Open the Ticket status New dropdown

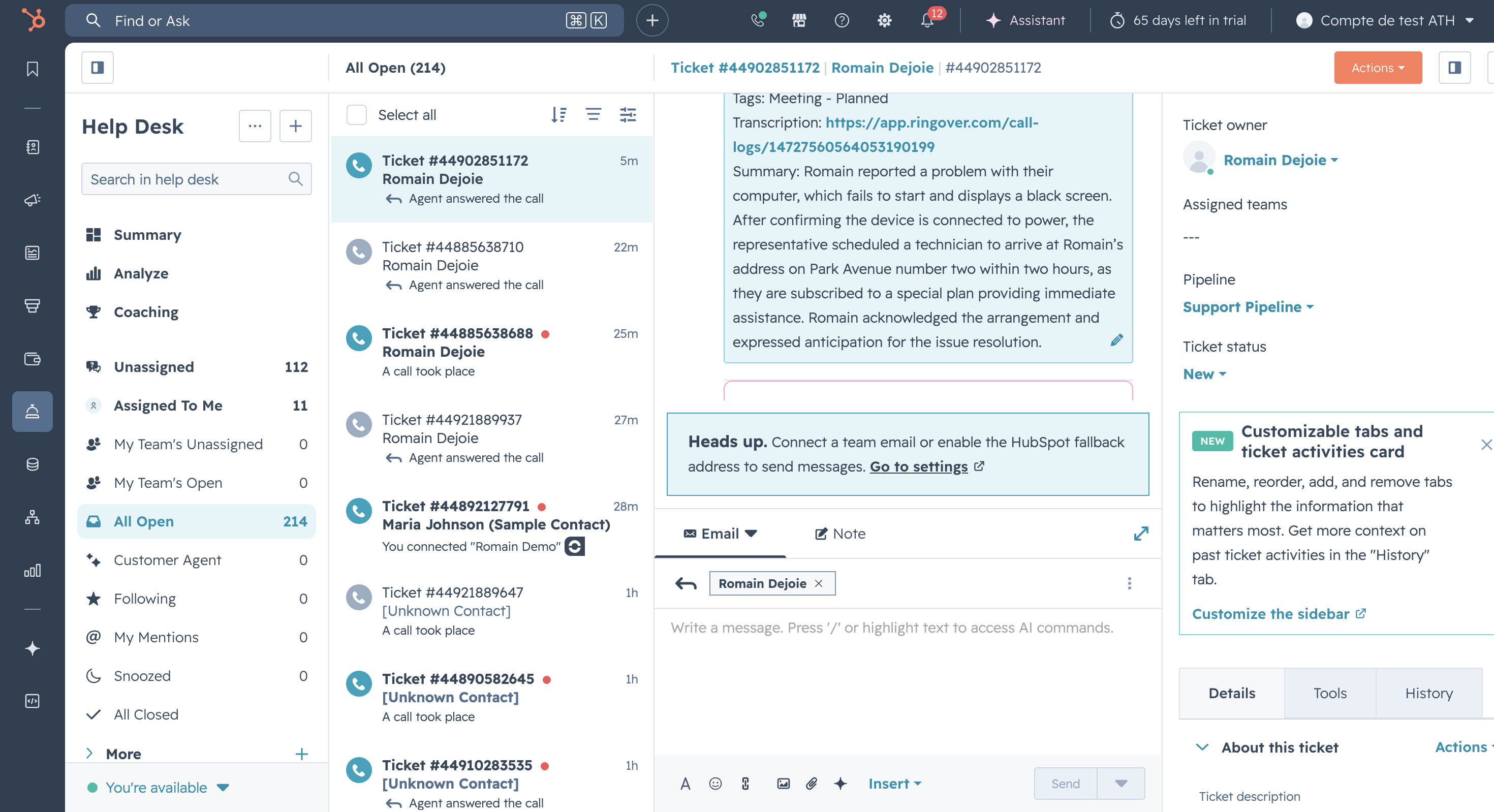click(x=1204, y=374)
